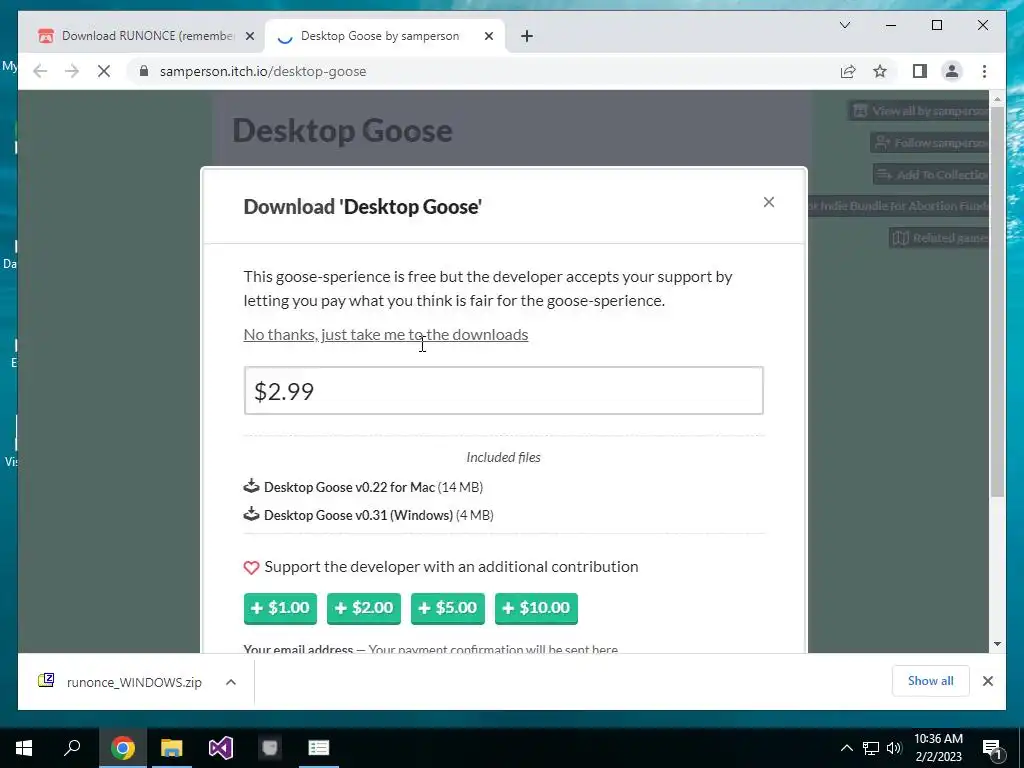Show hidden system tray icons
Screen dimensions: 1024x768
pos(846,748)
